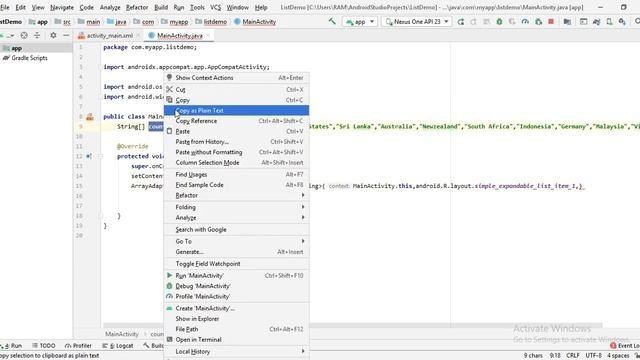The image size is (640, 360).
Task: Open the Refactor menu
Action: coord(137,7)
